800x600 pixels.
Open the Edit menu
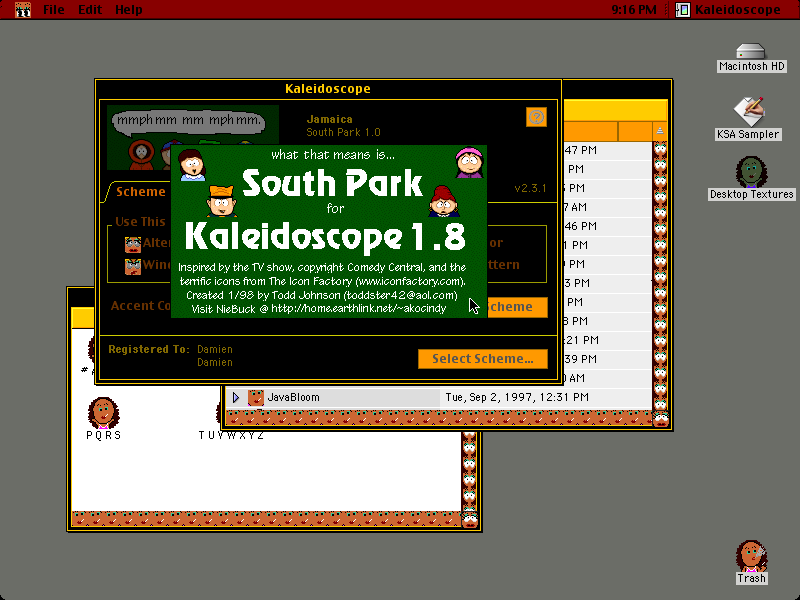click(x=90, y=9)
